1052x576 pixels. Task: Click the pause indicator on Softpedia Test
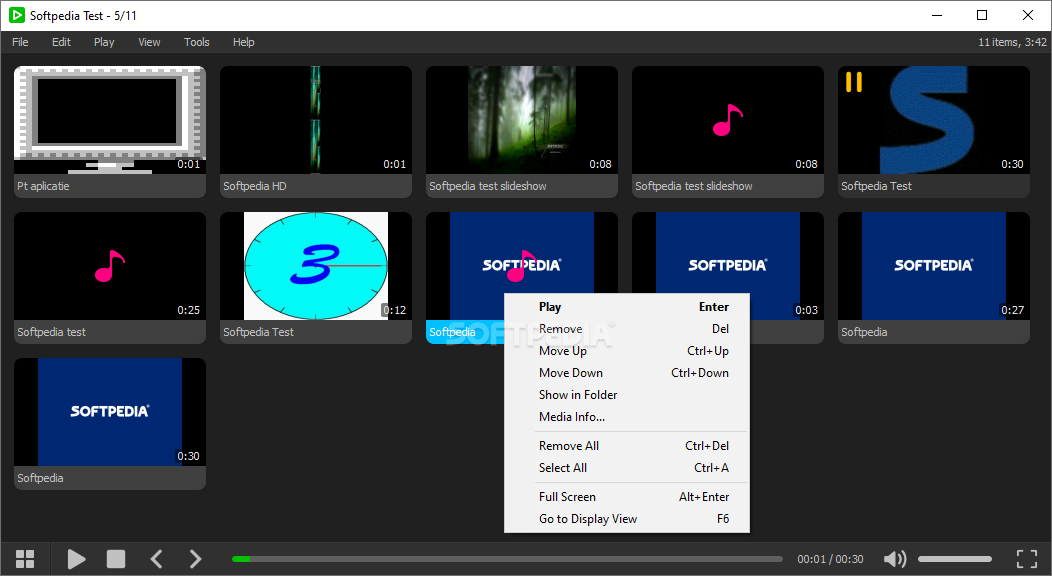click(853, 82)
